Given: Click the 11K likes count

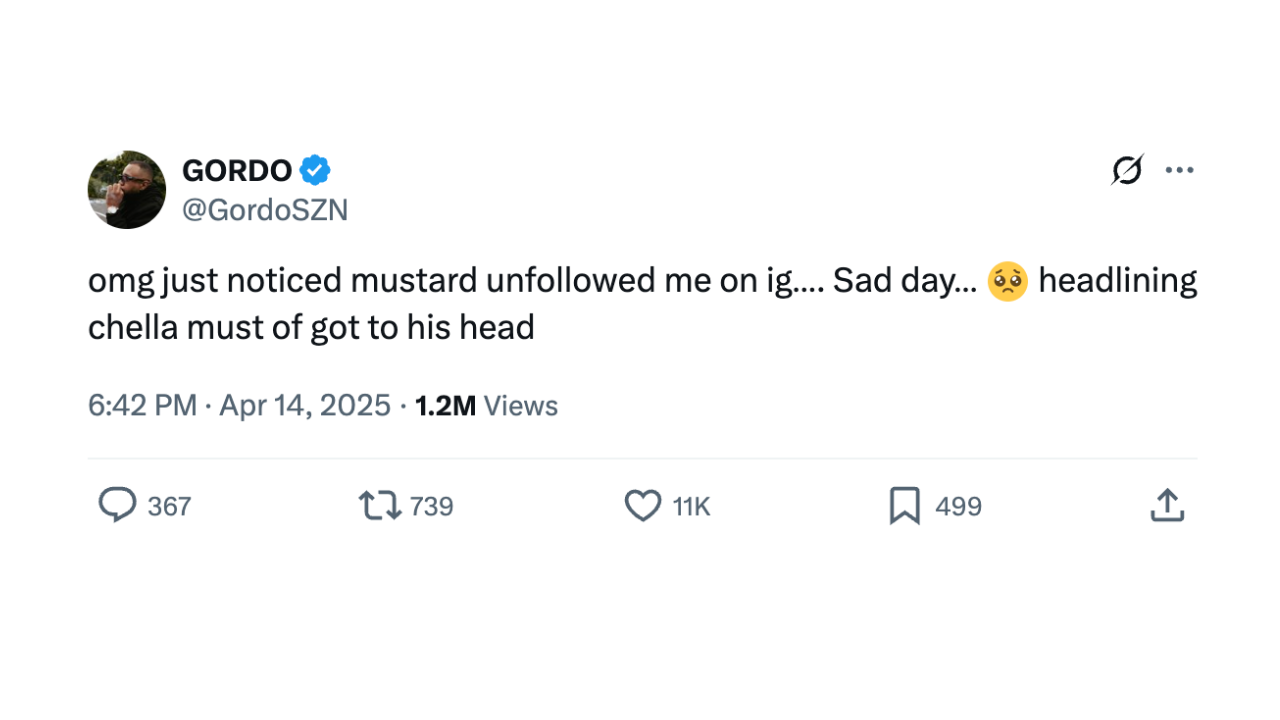Looking at the screenshot, I should pos(691,507).
